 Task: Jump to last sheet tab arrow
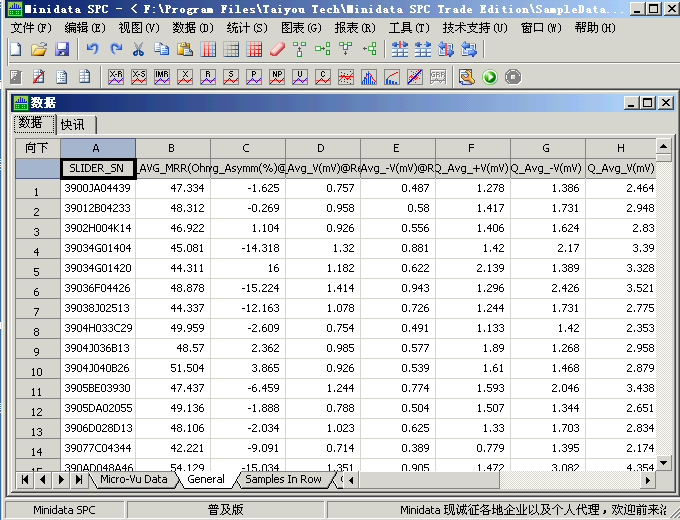tap(79, 479)
